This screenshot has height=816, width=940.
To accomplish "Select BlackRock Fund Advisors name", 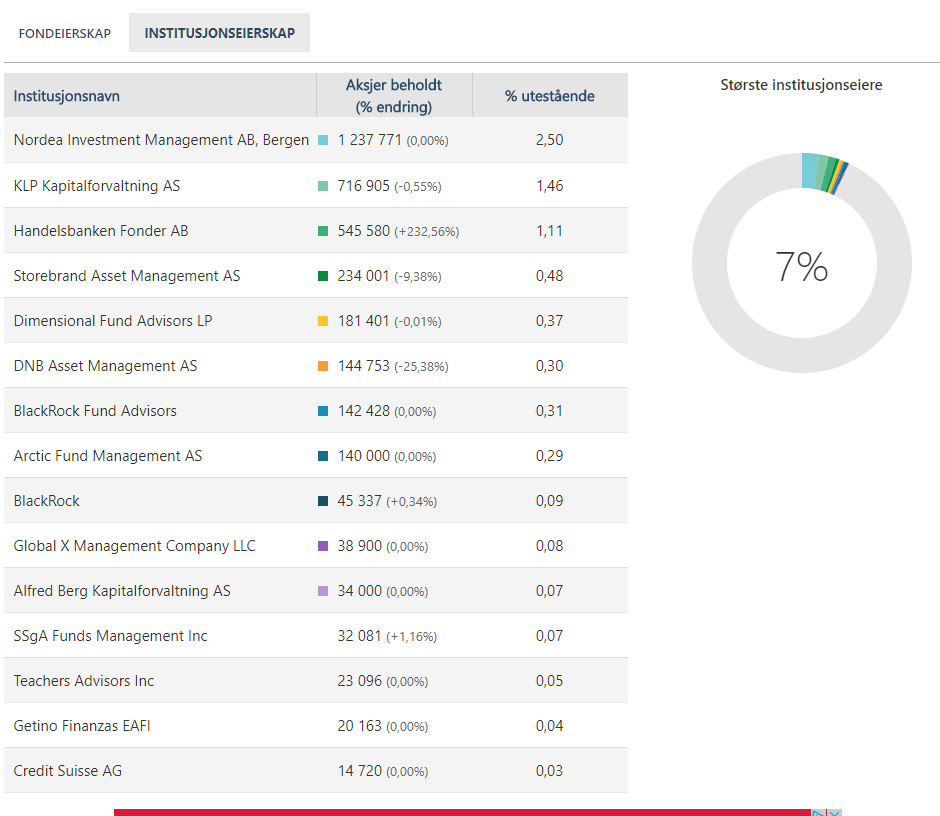I will pos(95,411).
